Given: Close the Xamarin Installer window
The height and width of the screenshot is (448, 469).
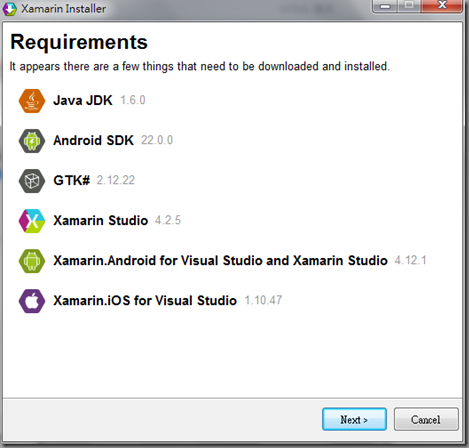Looking at the screenshot, I should pyautogui.click(x=442, y=6).
